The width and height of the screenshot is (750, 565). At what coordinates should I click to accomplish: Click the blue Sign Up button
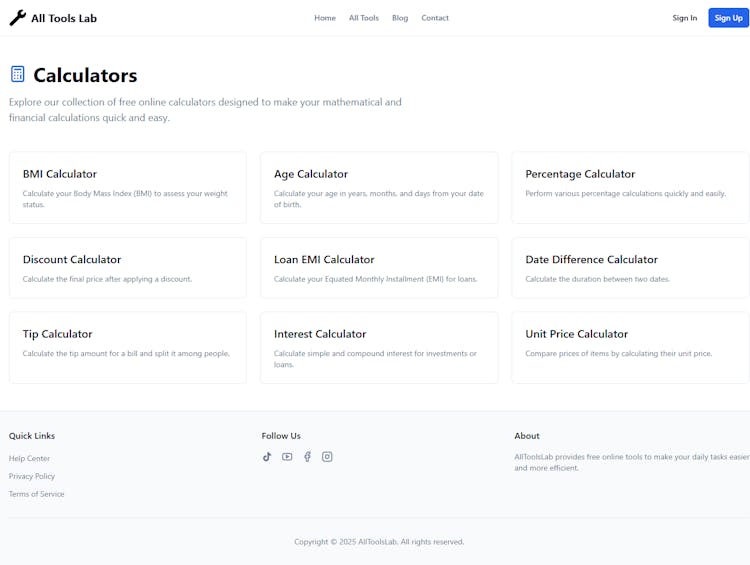pyautogui.click(x=728, y=18)
